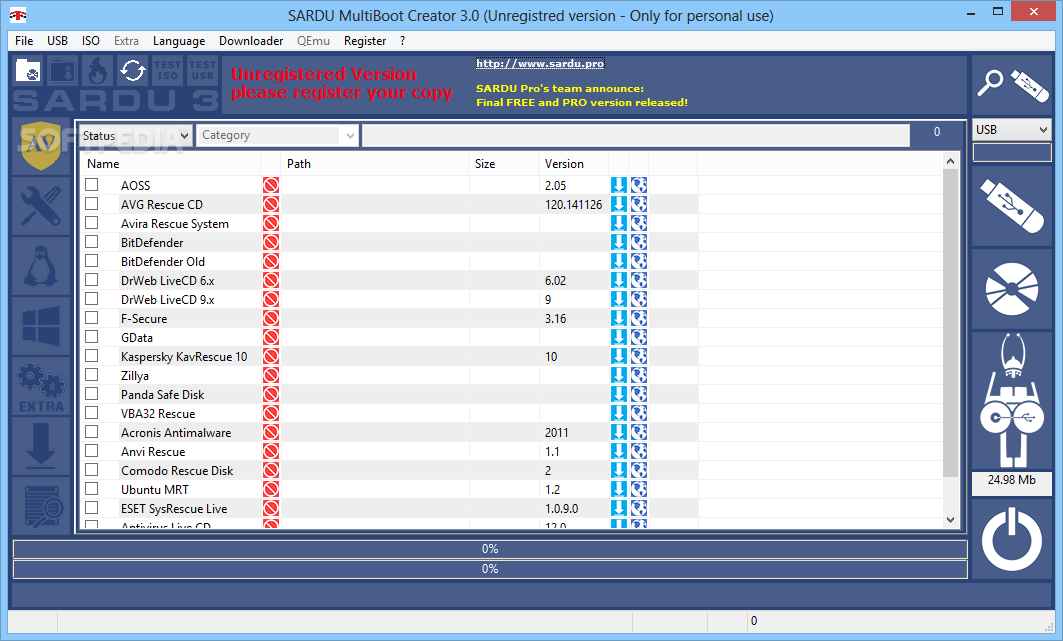Click the refresh arrows toolbar icon

pyautogui.click(x=132, y=70)
